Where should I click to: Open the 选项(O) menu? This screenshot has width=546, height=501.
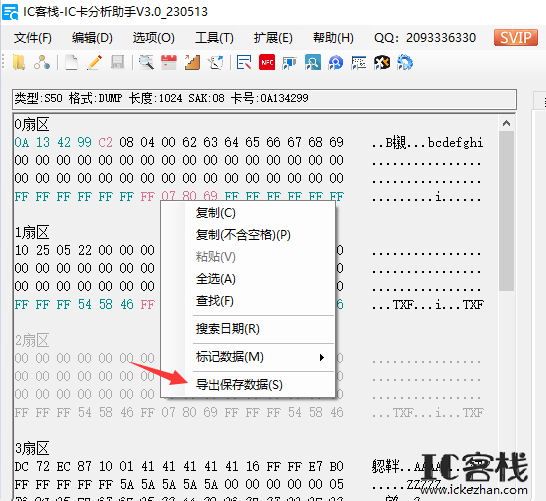pos(154,38)
